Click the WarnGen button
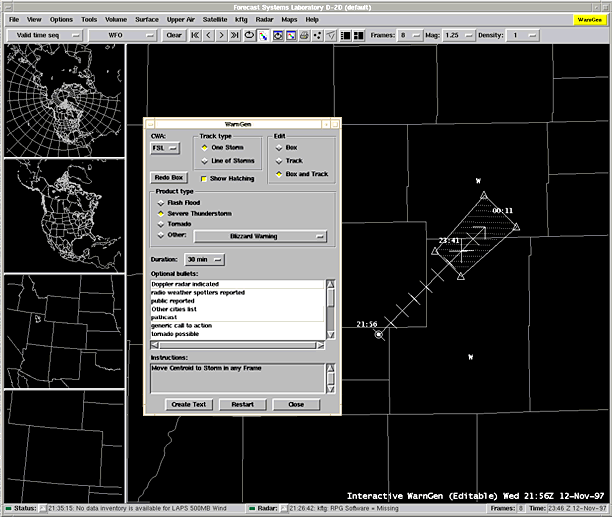Screen dimensions: 612x517 pyautogui.click(x=589, y=20)
